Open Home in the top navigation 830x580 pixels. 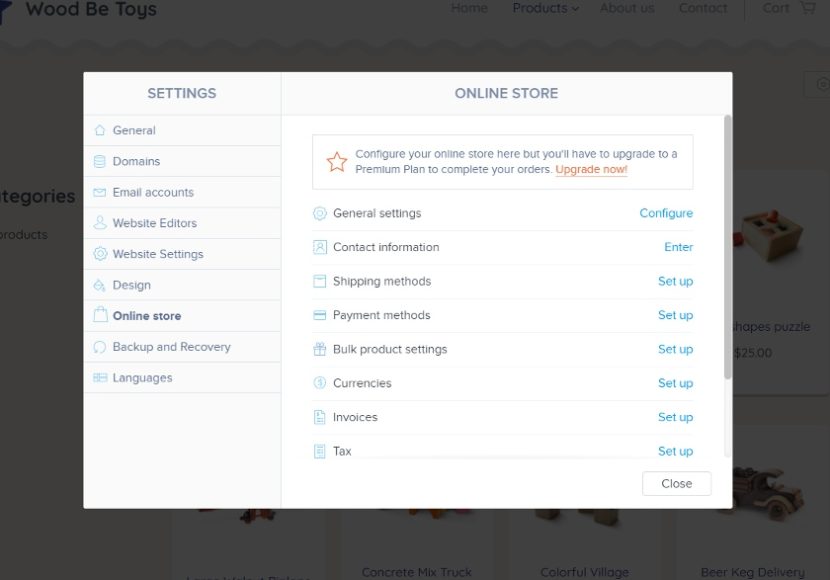tap(469, 8)
